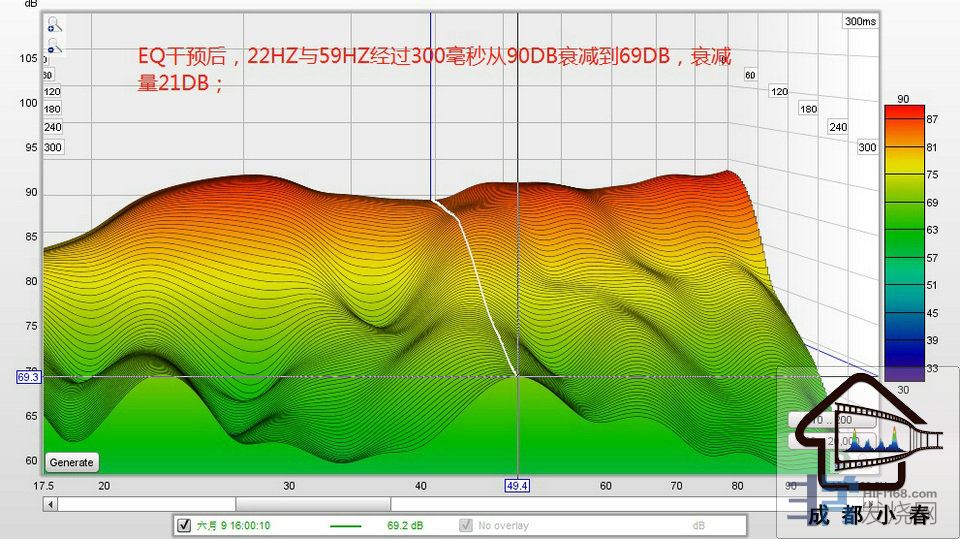Click the red EQ annotation text

click(434, 69)
